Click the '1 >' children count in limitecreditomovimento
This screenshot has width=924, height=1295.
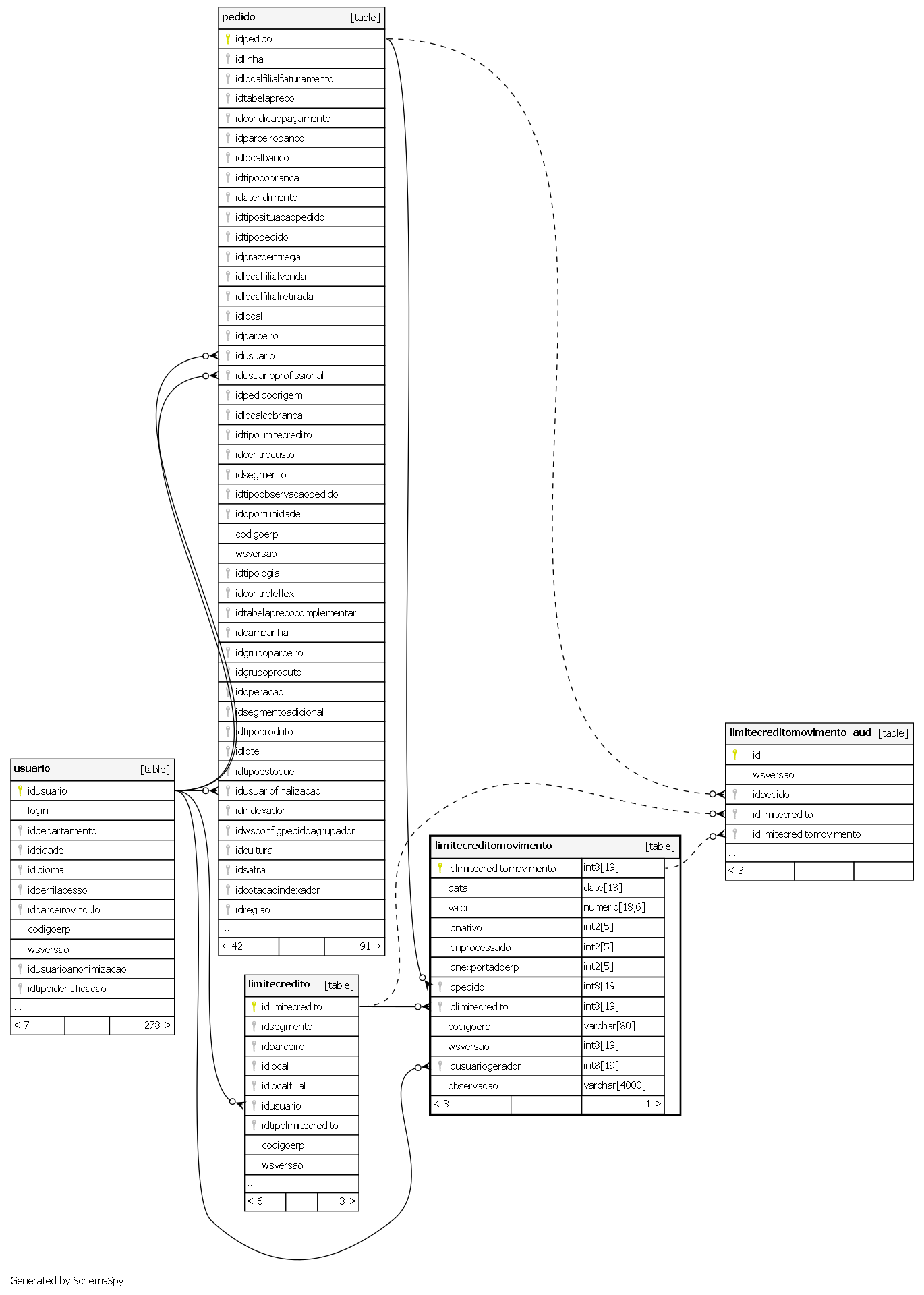tap(623, 1104)
